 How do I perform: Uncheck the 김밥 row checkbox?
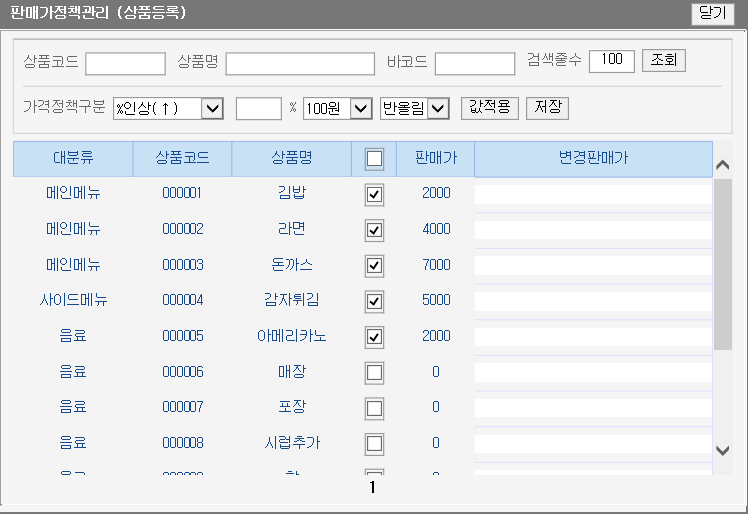coord(375,194)
